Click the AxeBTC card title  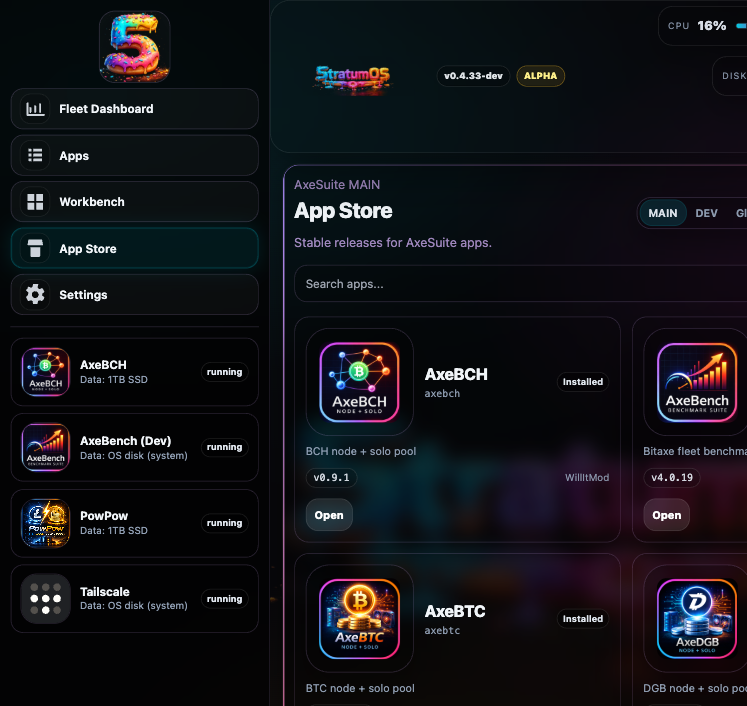click(455, 611)
